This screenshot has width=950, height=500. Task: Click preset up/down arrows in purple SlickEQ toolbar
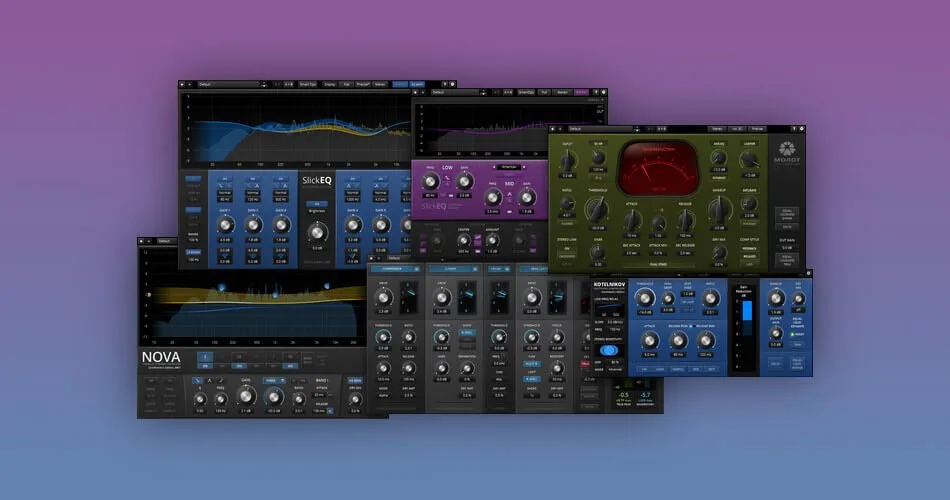[x=483, y=92]
